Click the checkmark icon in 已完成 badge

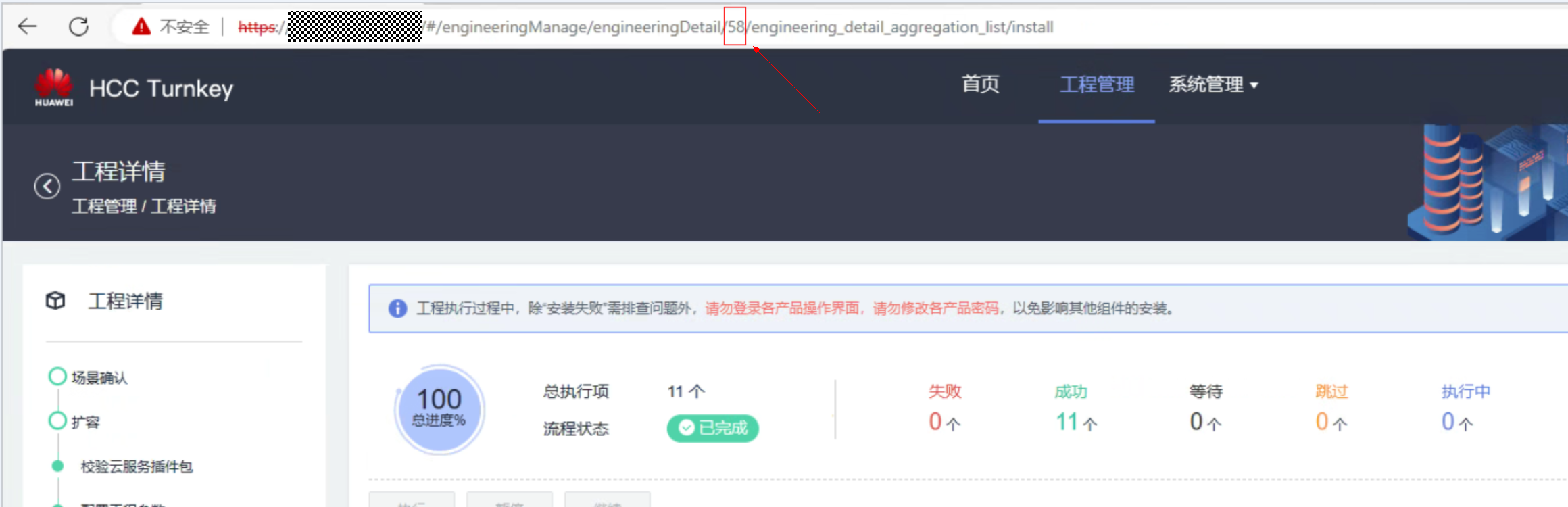point(686,428)
